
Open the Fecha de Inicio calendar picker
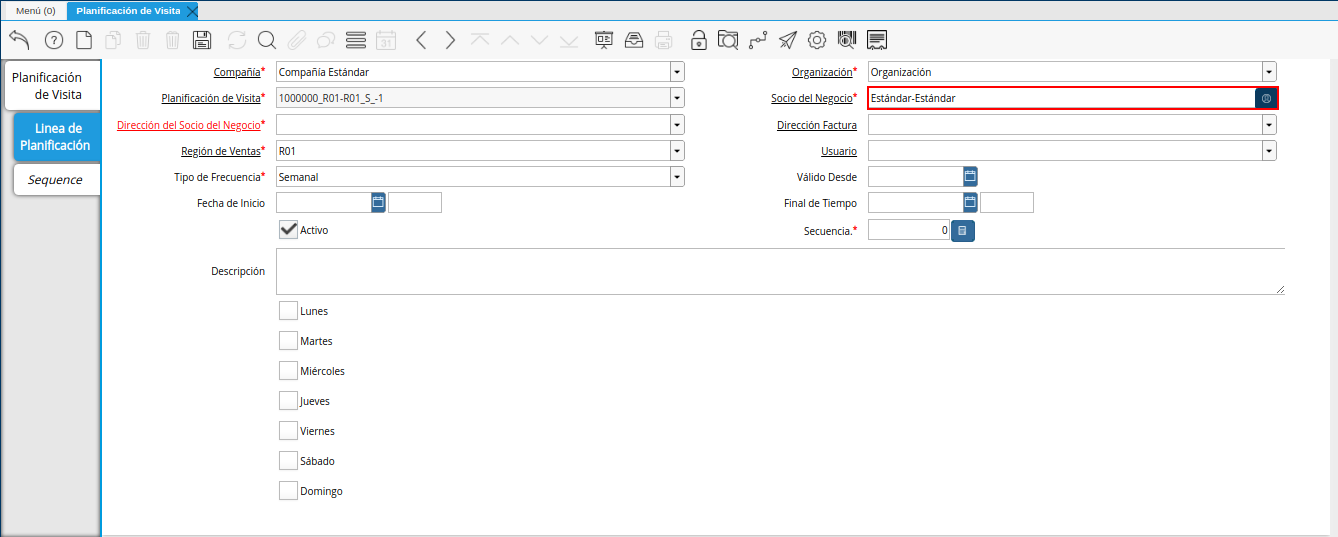378,202
